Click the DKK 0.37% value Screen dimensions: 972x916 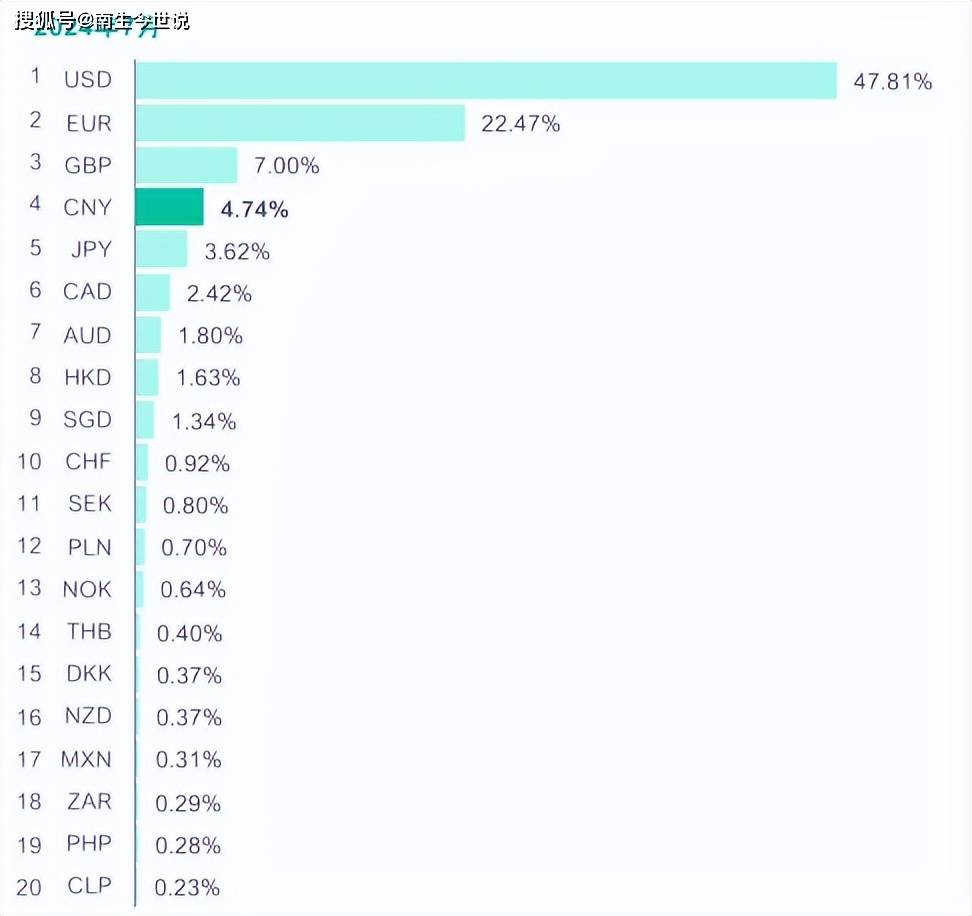189,676
